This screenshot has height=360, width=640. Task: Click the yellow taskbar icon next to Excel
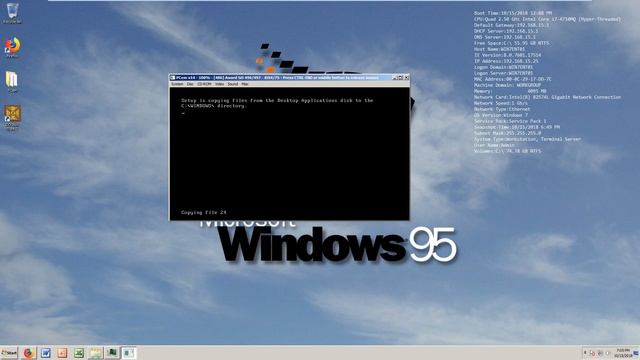(96, 353)
